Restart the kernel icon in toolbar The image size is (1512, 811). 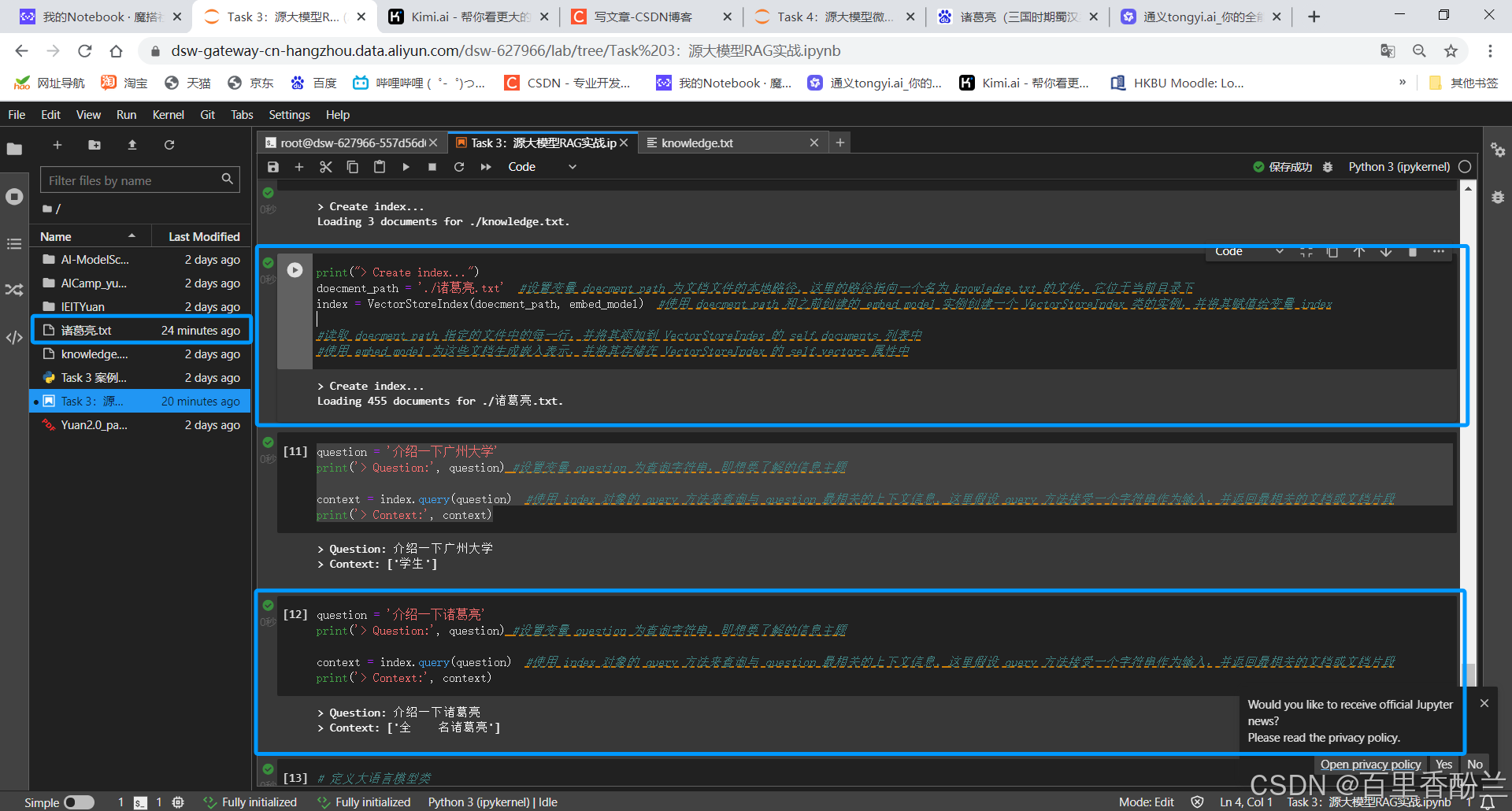[x=459, y=167]
